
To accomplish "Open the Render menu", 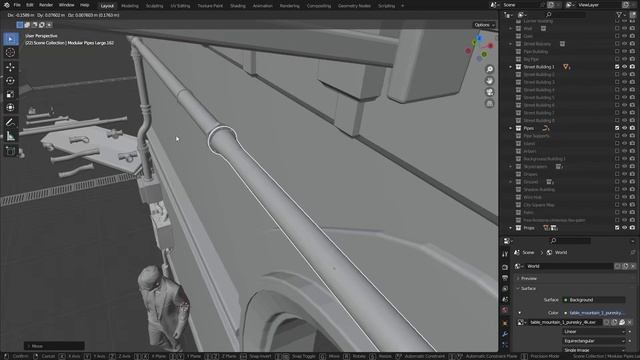I will click(x=46, y=5).
